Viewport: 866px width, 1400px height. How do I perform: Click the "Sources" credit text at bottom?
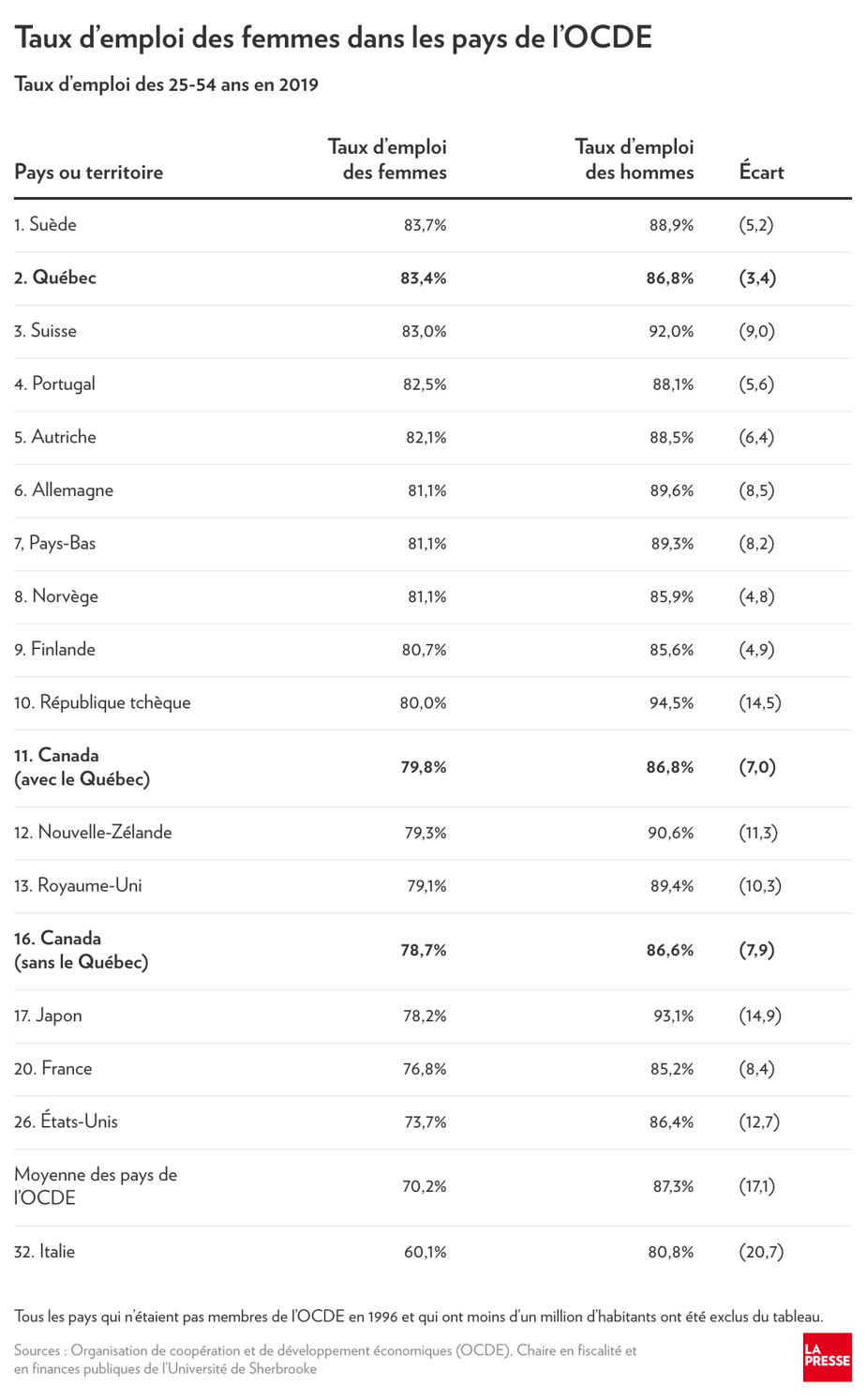pyautogui.click(x=325, y=1360)
